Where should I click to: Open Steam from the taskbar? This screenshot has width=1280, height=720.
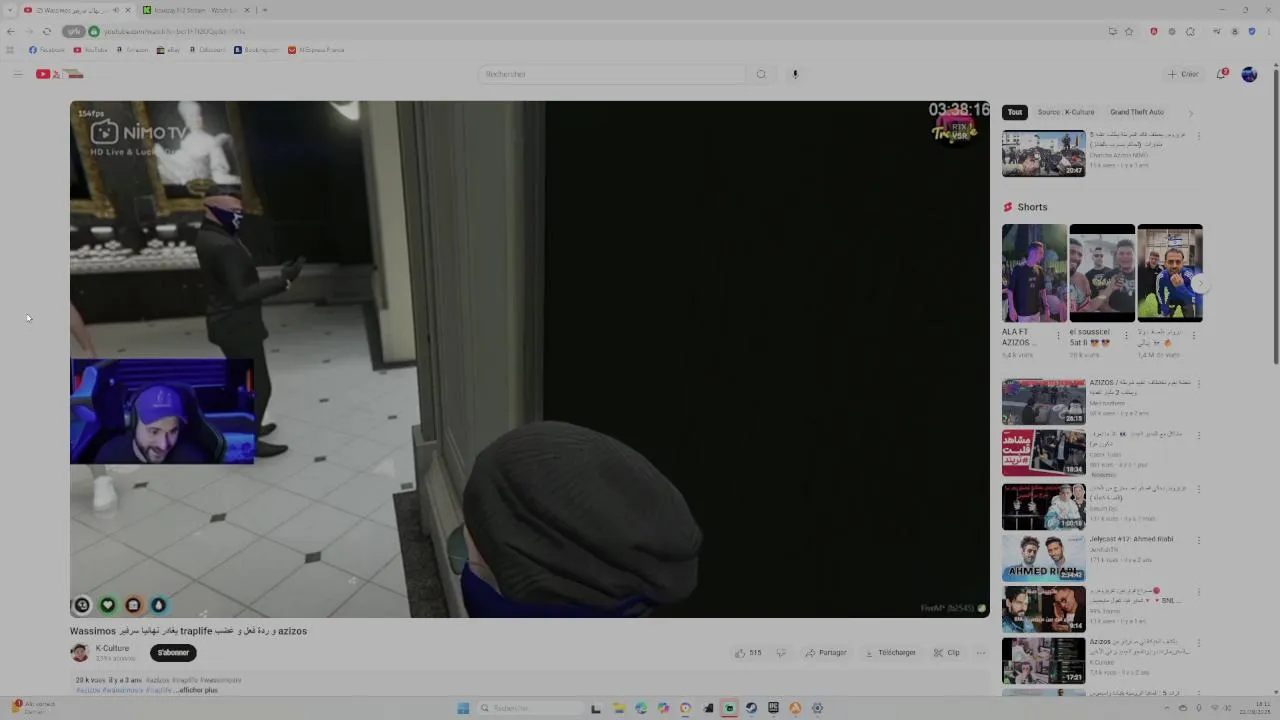751,708
